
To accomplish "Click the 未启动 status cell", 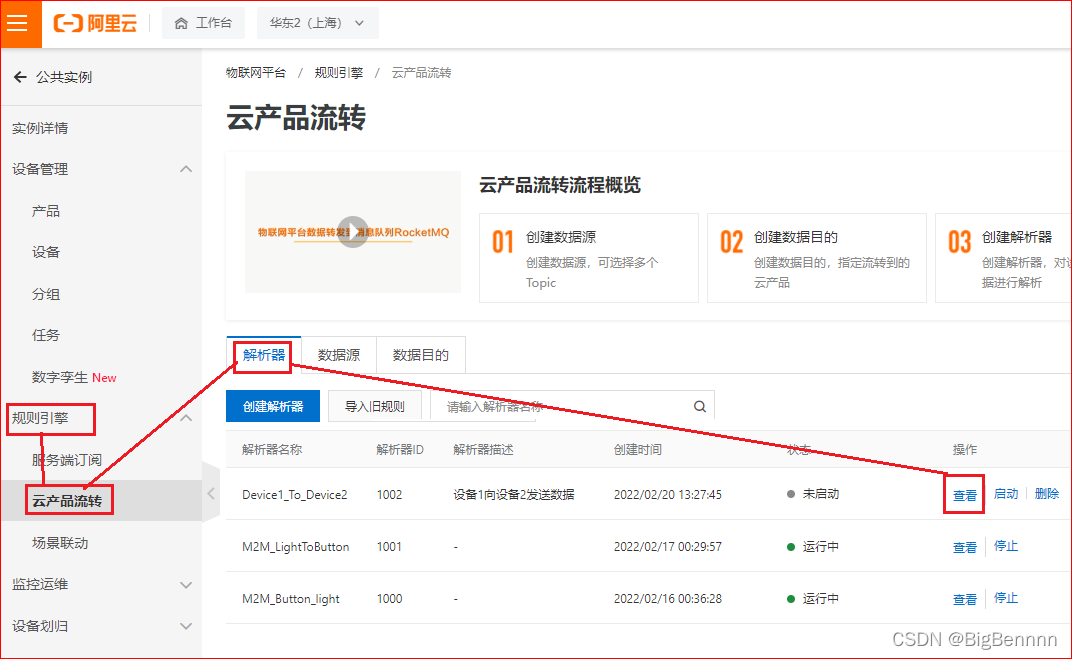I will 813,494.
